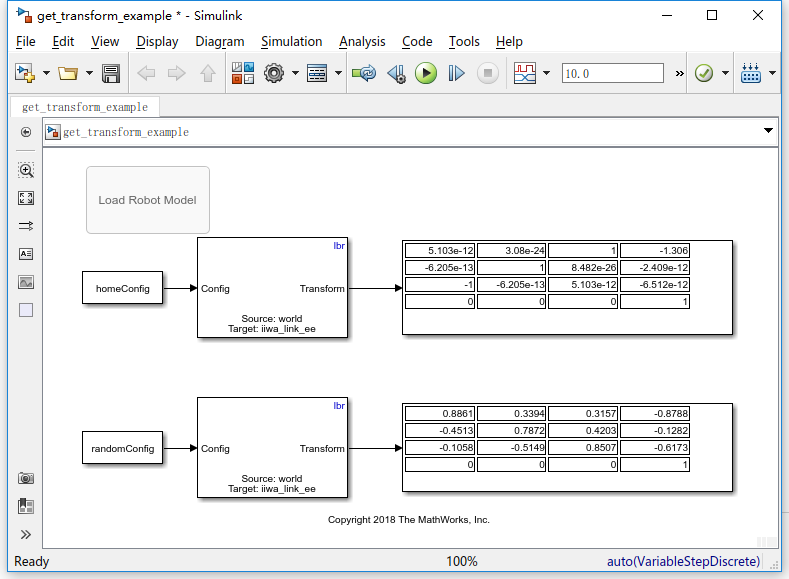This screenshot has height=579, width=789.
Task: Click the New Model icon
Action: [x=25, y=73]
